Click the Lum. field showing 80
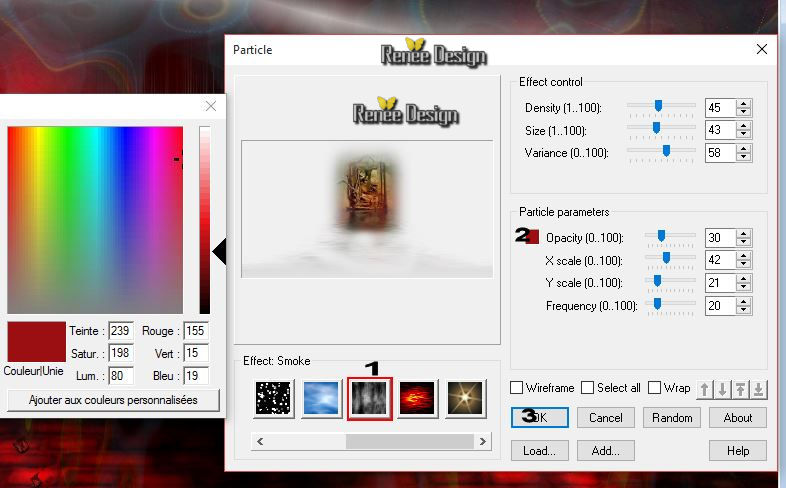Viewport: 786px width, 488px height. point(121,376)
